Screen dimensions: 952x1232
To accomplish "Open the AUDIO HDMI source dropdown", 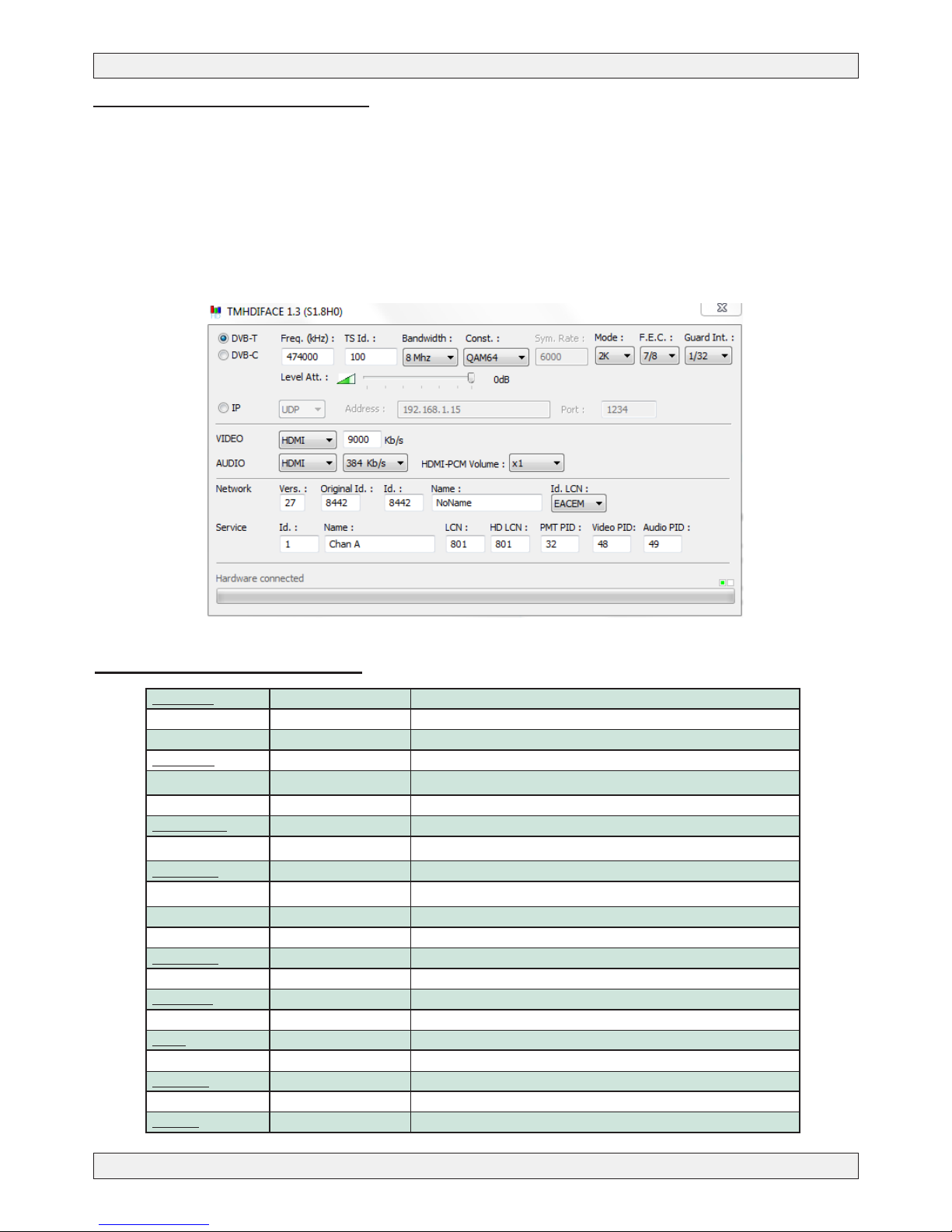I will (x=308, y=463).
